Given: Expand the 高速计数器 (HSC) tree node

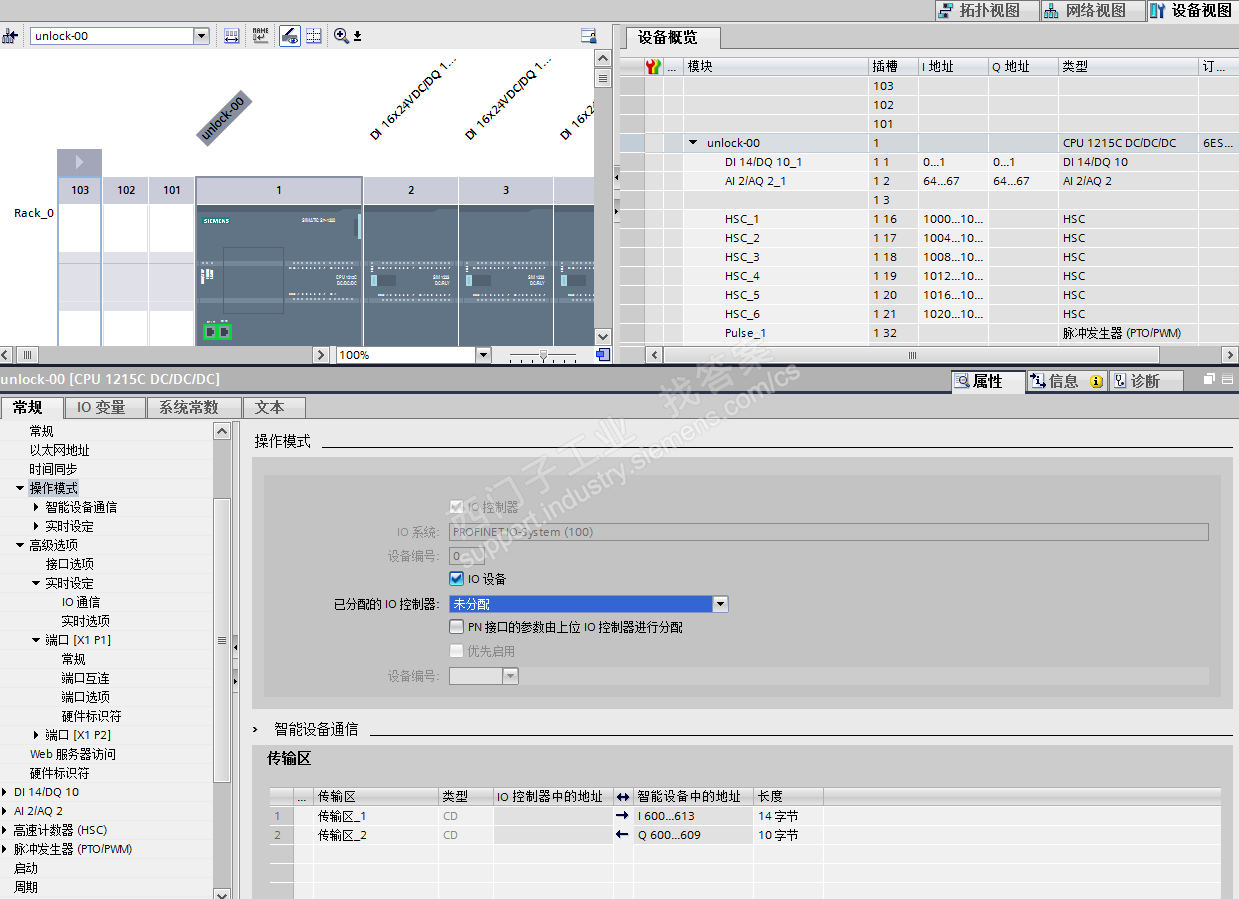Looking at the screenshot, I should [x=5, y=830].
